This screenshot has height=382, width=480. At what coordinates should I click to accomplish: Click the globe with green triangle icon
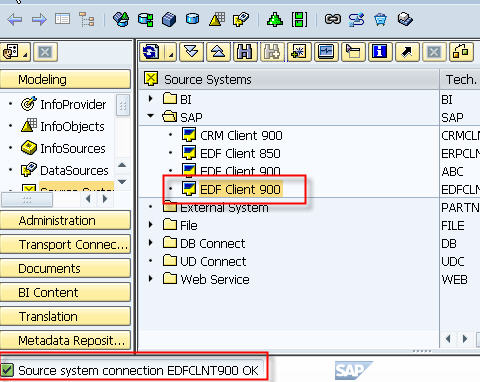pos(121,19)
